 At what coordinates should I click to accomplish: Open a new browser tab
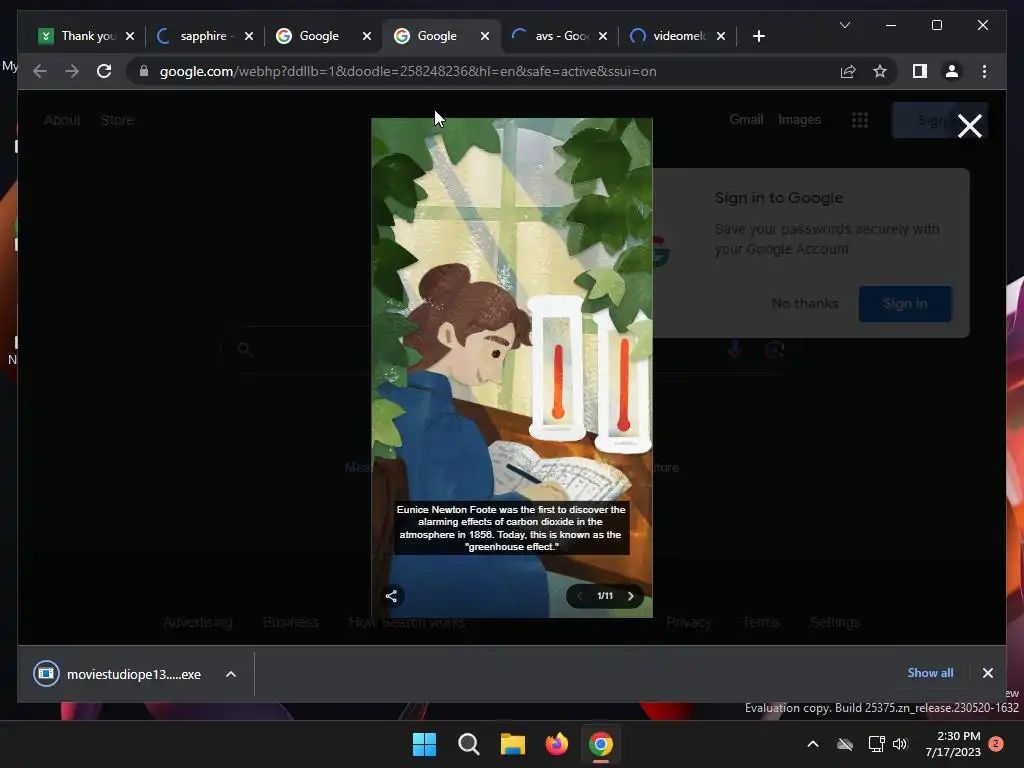[x=758, y=36]
